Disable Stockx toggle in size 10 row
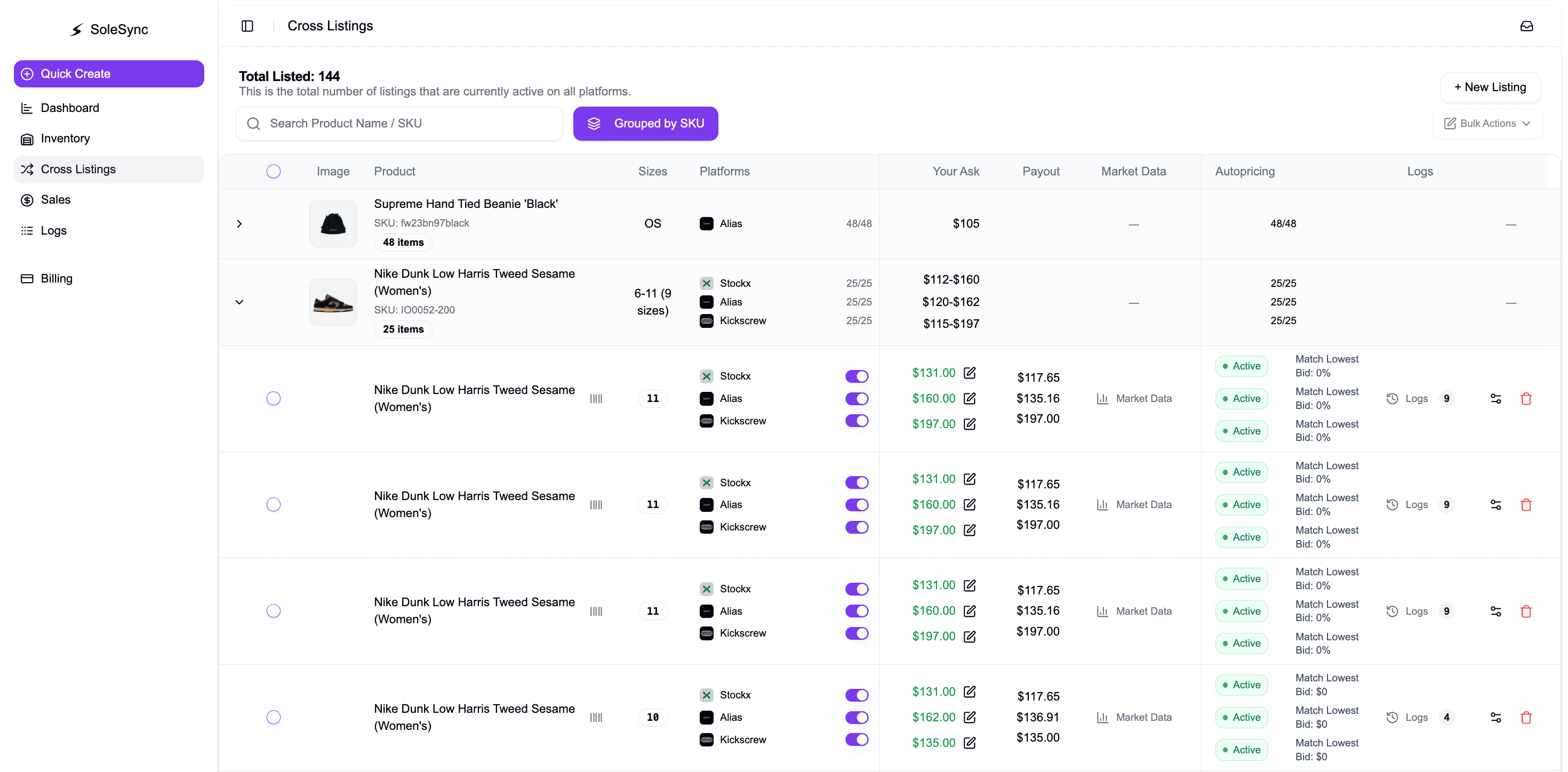The height and width of the screenshot is (772, 1568). [857, 695]
